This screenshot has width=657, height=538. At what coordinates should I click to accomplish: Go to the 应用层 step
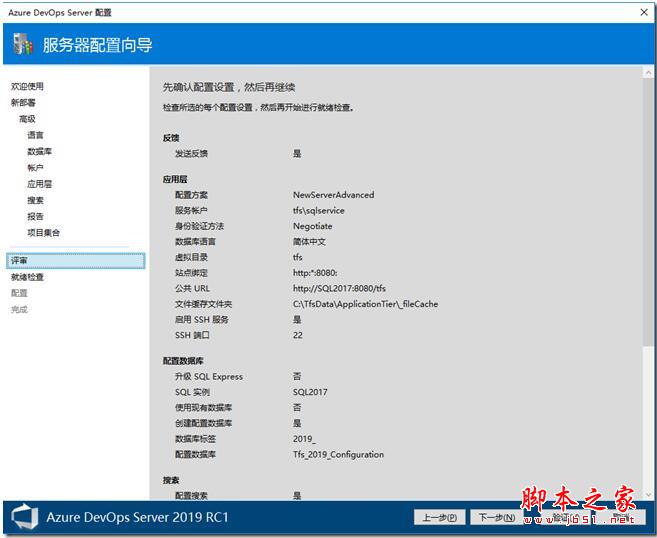(39, 184)
